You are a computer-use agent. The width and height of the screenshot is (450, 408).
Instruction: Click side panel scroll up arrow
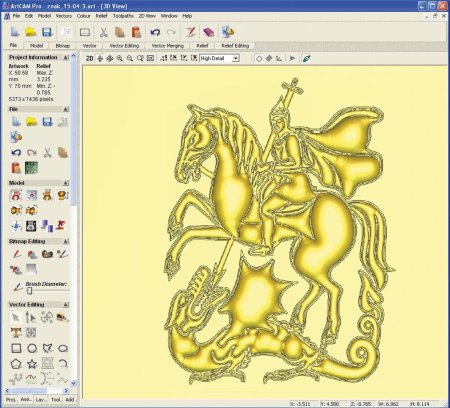pos(74,55)
